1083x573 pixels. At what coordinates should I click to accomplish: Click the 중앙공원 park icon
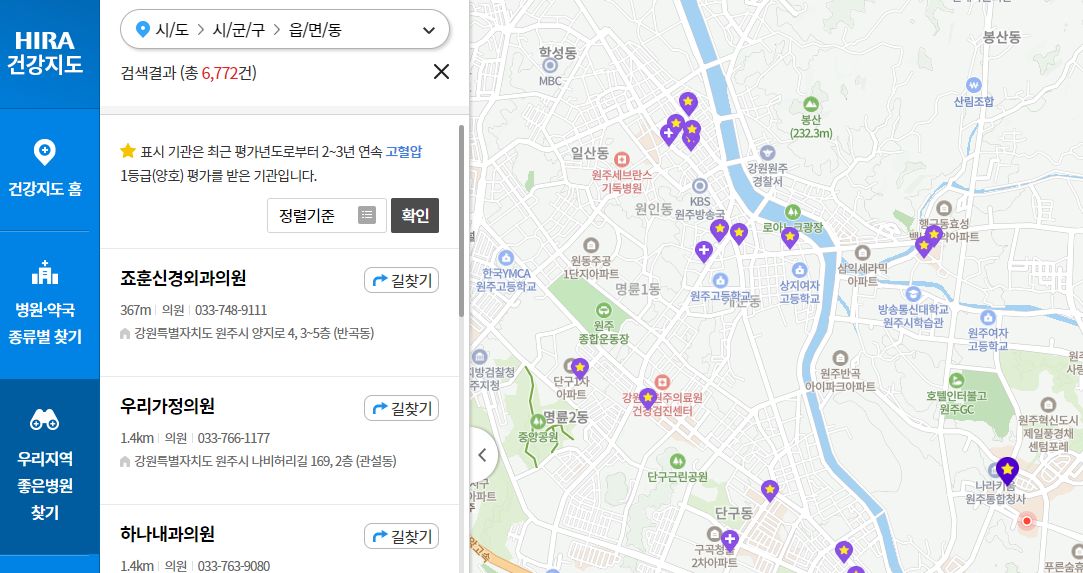pos(538,420)
